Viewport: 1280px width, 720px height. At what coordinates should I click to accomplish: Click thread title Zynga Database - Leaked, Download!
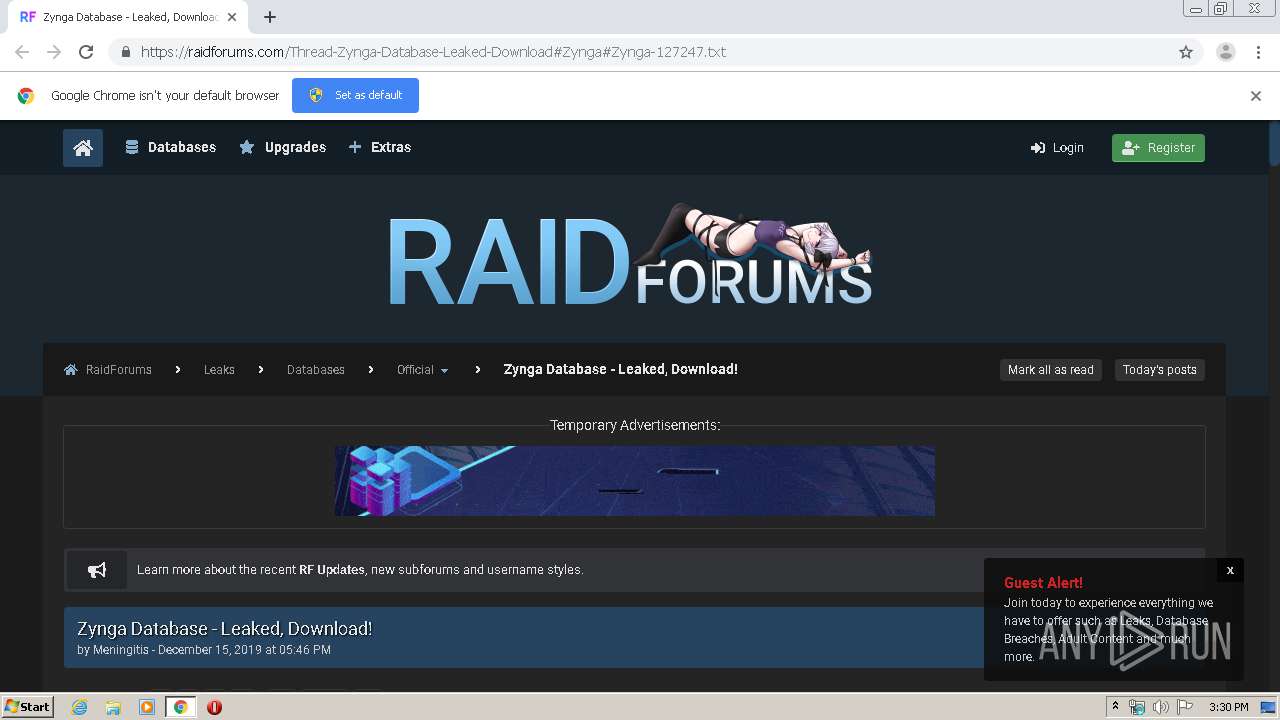[225, 629]
